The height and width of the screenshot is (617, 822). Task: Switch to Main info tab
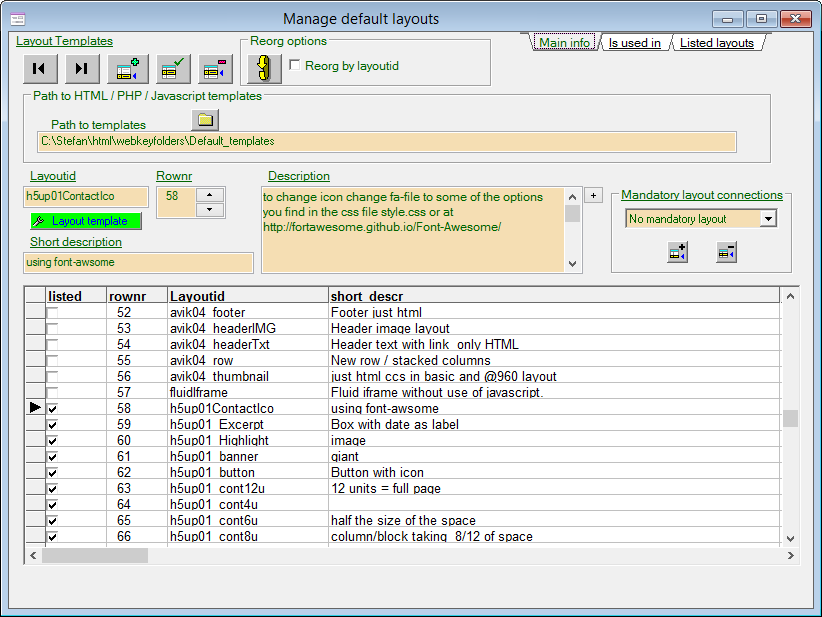564,43
